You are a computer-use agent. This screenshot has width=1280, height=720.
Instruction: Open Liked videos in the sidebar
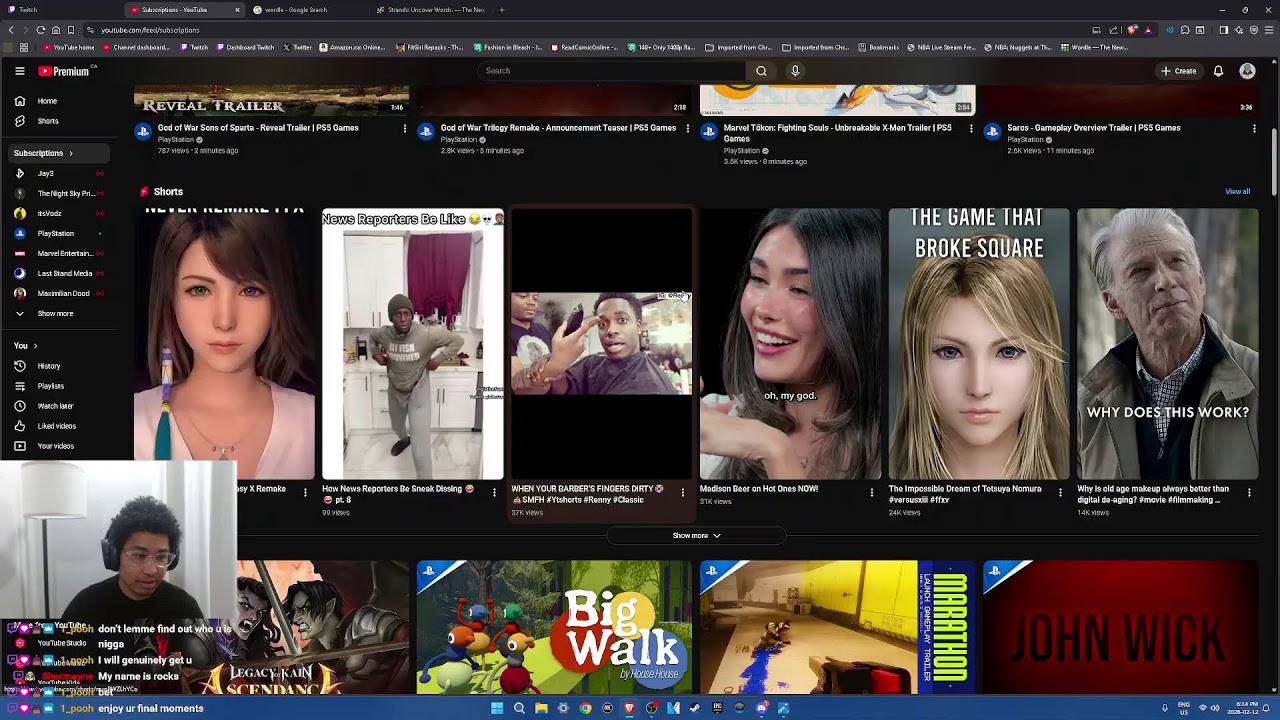coord(58,426)
